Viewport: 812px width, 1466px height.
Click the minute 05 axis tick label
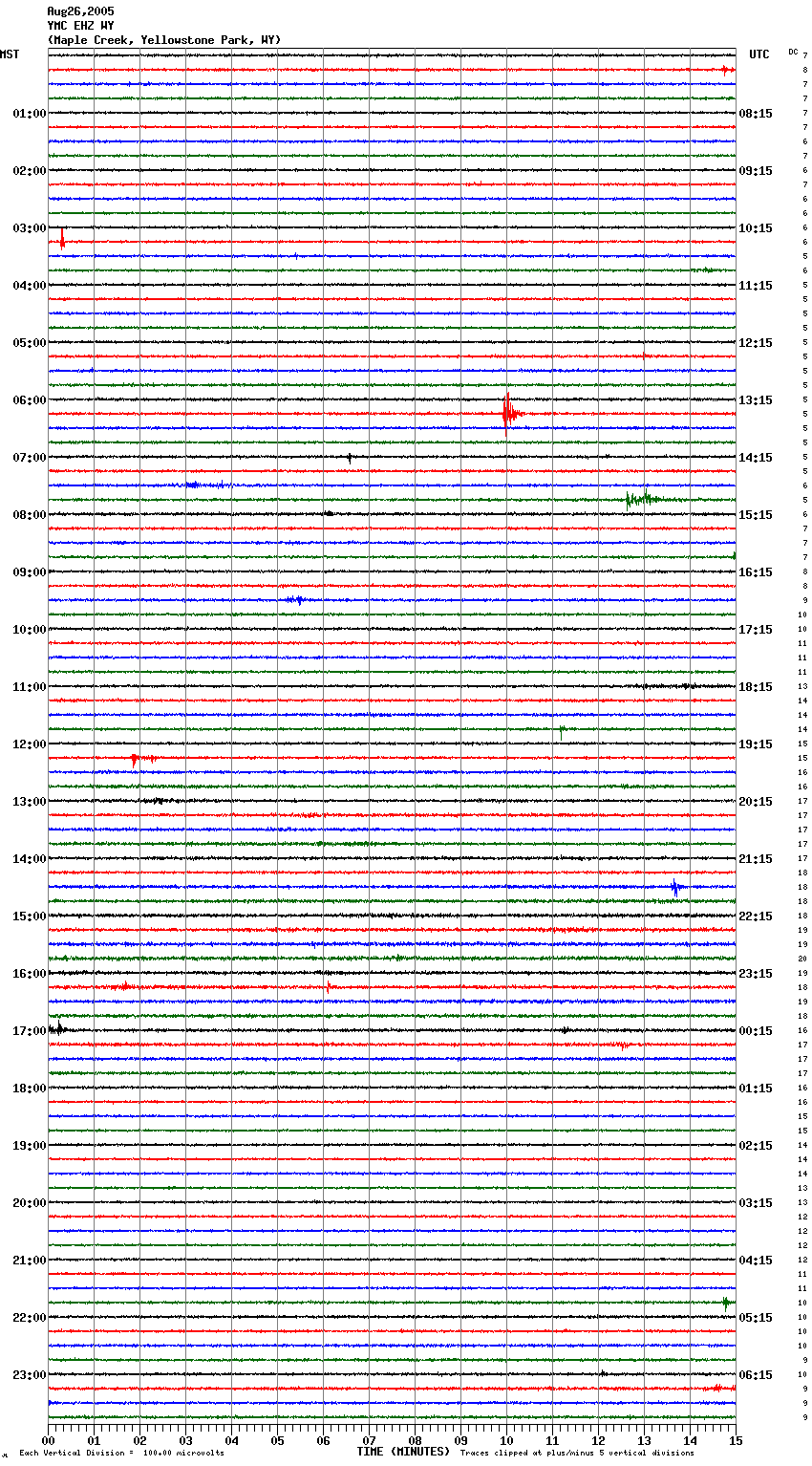click(x=277, y=1440)
